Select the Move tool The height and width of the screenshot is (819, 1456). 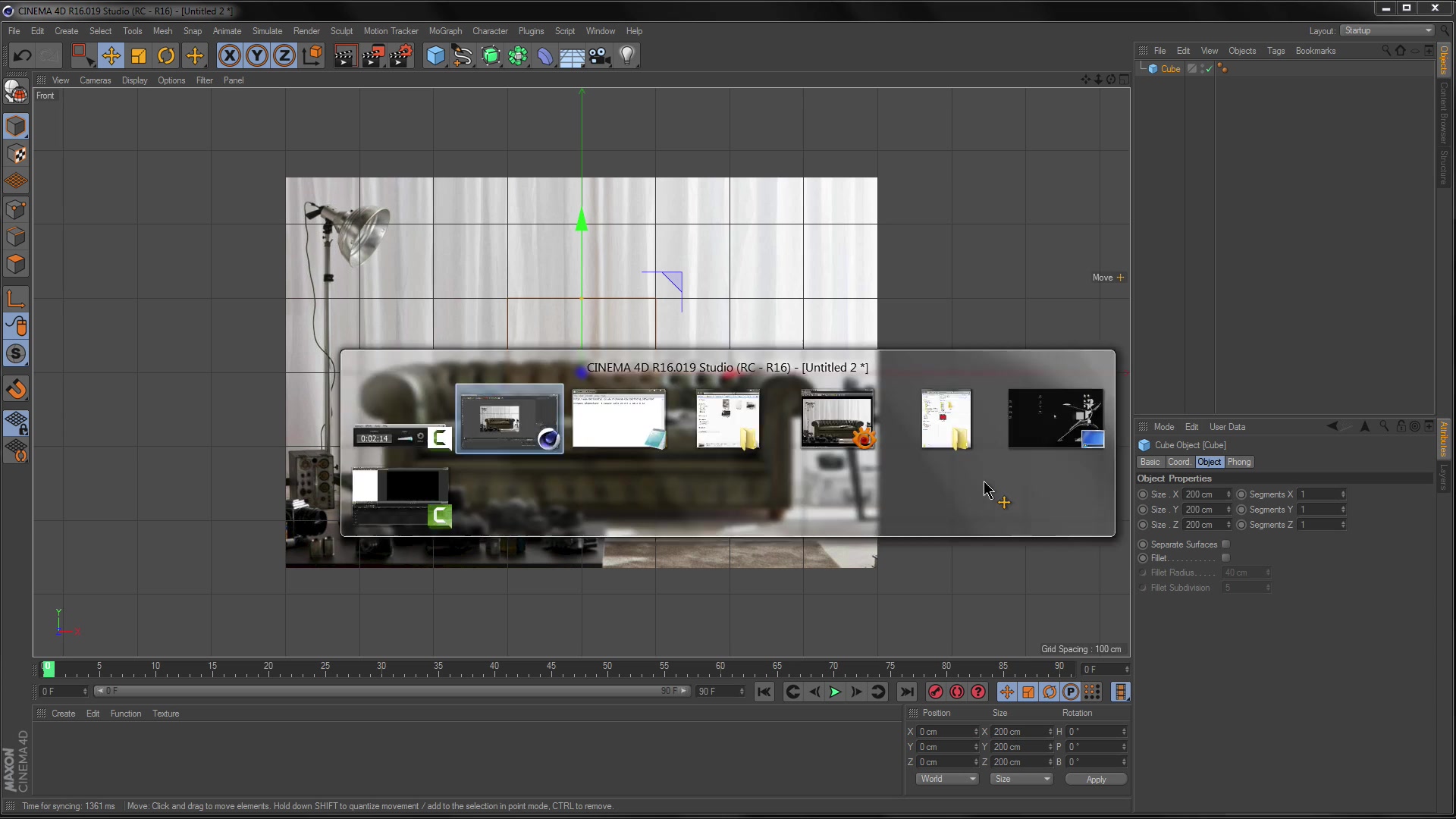[x=111, y=55]
